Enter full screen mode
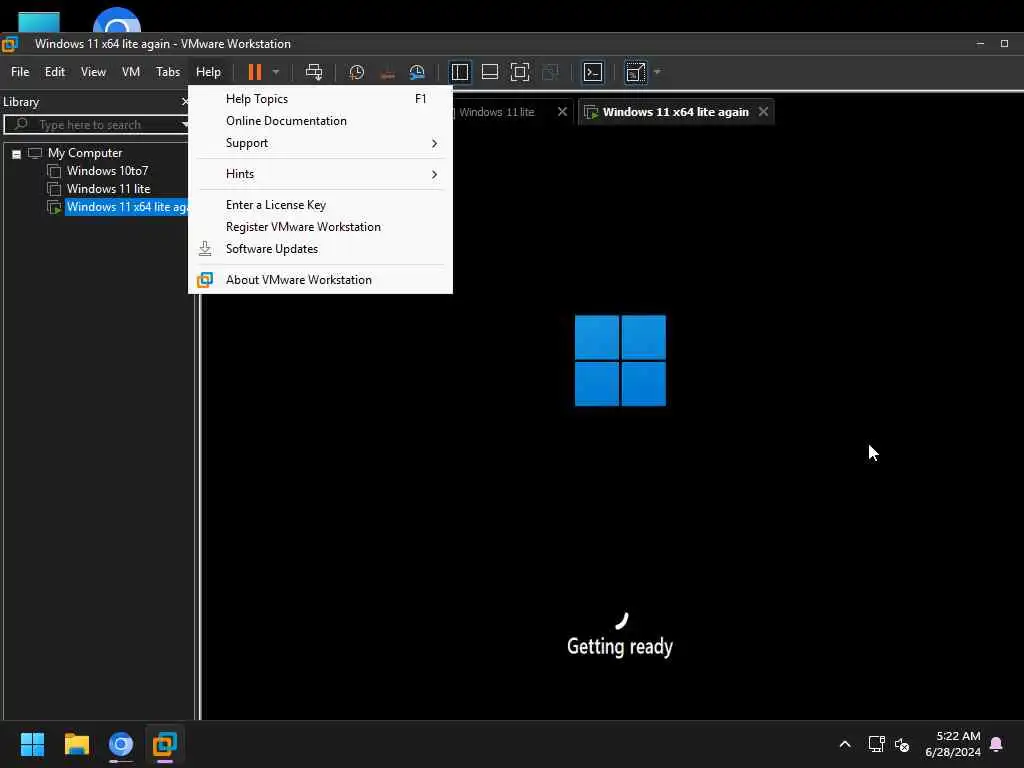The width and height of the screenshot is (1024, 768). coord(520,72)
